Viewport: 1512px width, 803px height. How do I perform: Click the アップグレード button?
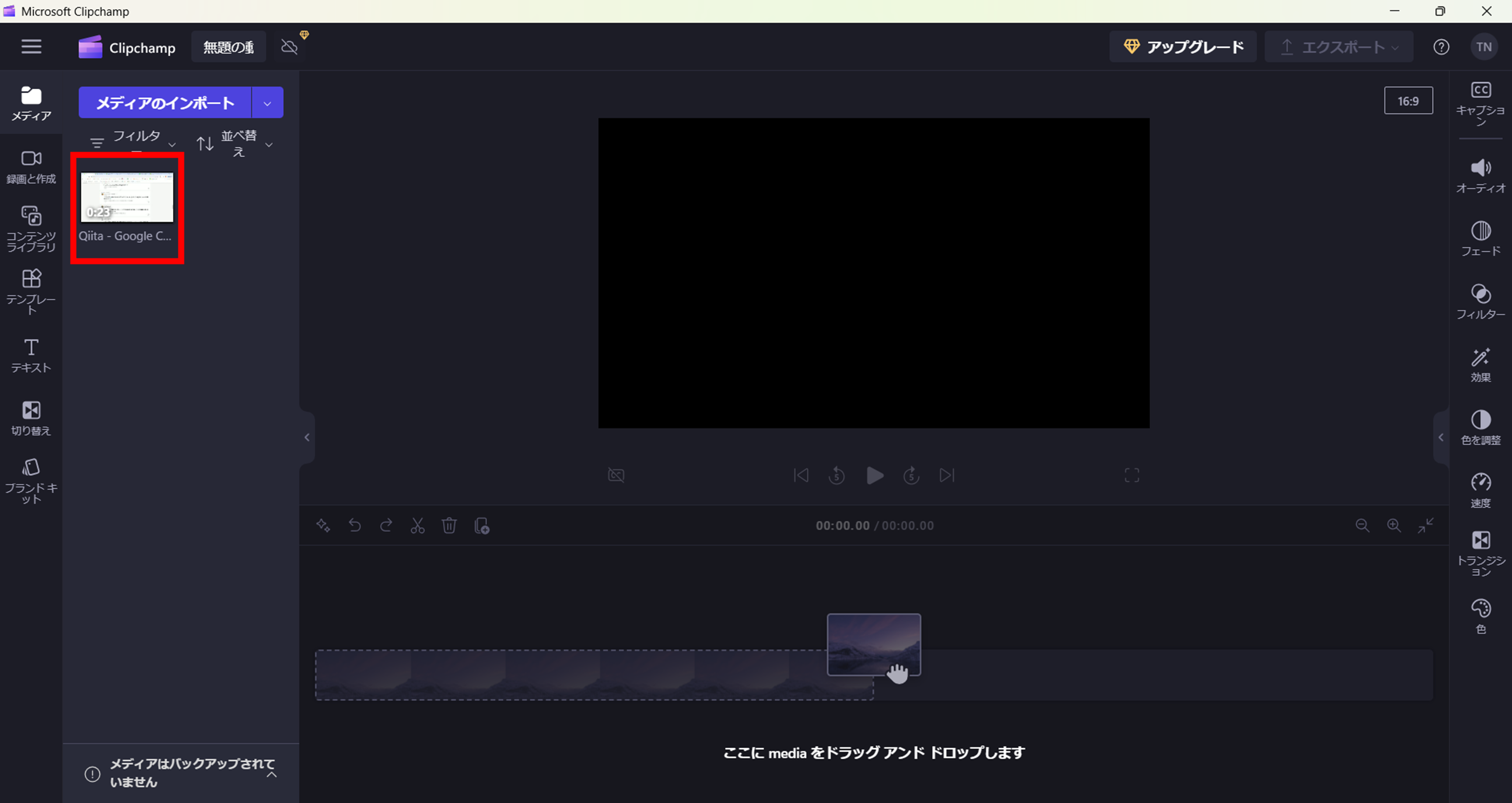coord(1183,46)
